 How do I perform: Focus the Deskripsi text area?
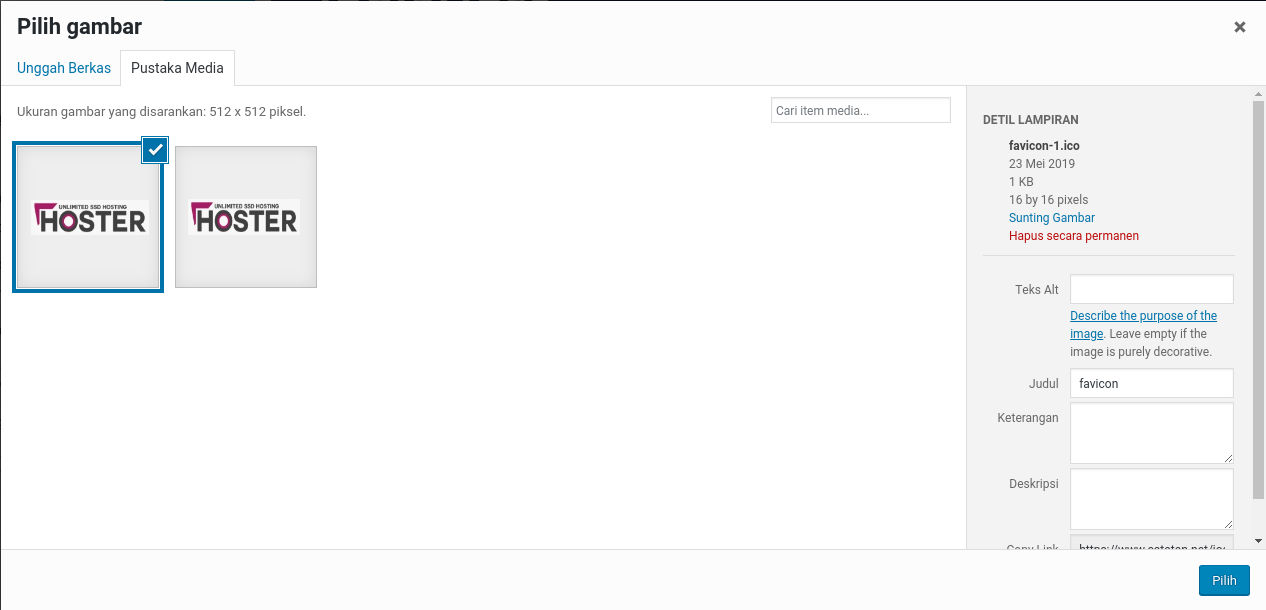[1151, 498]
